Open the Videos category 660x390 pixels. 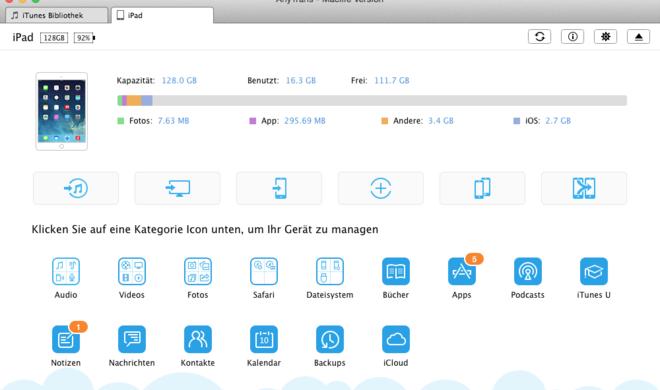132,271
